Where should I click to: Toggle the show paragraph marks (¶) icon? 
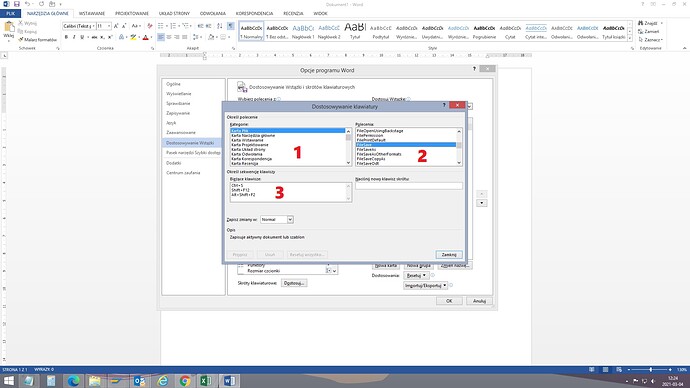231,26
